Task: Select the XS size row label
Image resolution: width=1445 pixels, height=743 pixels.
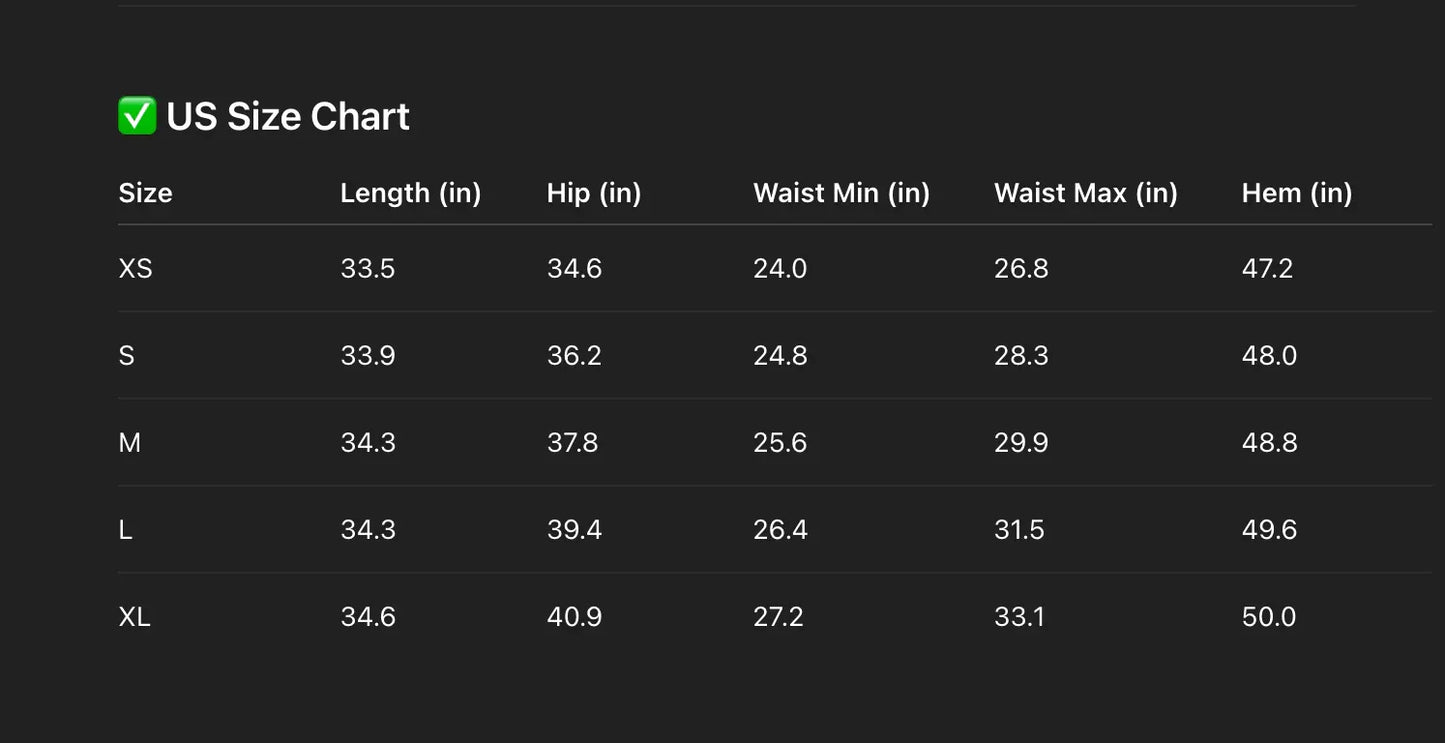Action: (135, 269)
